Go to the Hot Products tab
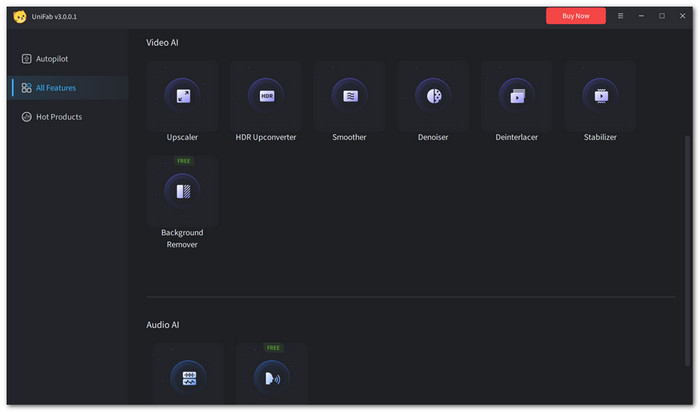The image size is (700, 412). (x=68, y=117)
